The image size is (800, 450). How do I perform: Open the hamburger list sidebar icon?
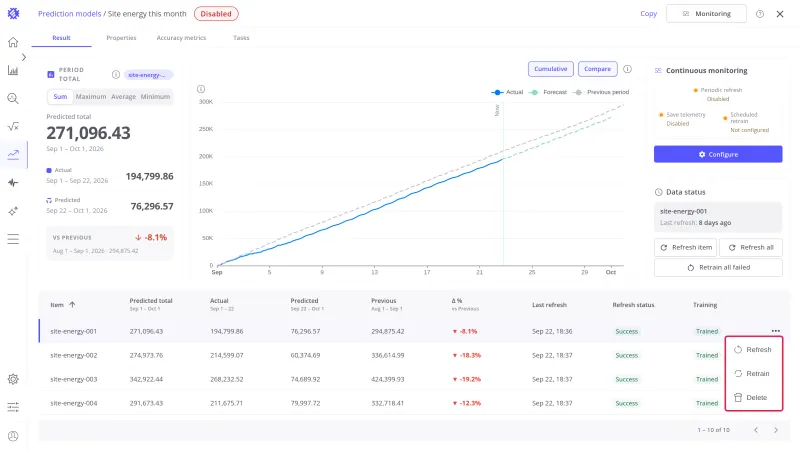pos(13,239)
